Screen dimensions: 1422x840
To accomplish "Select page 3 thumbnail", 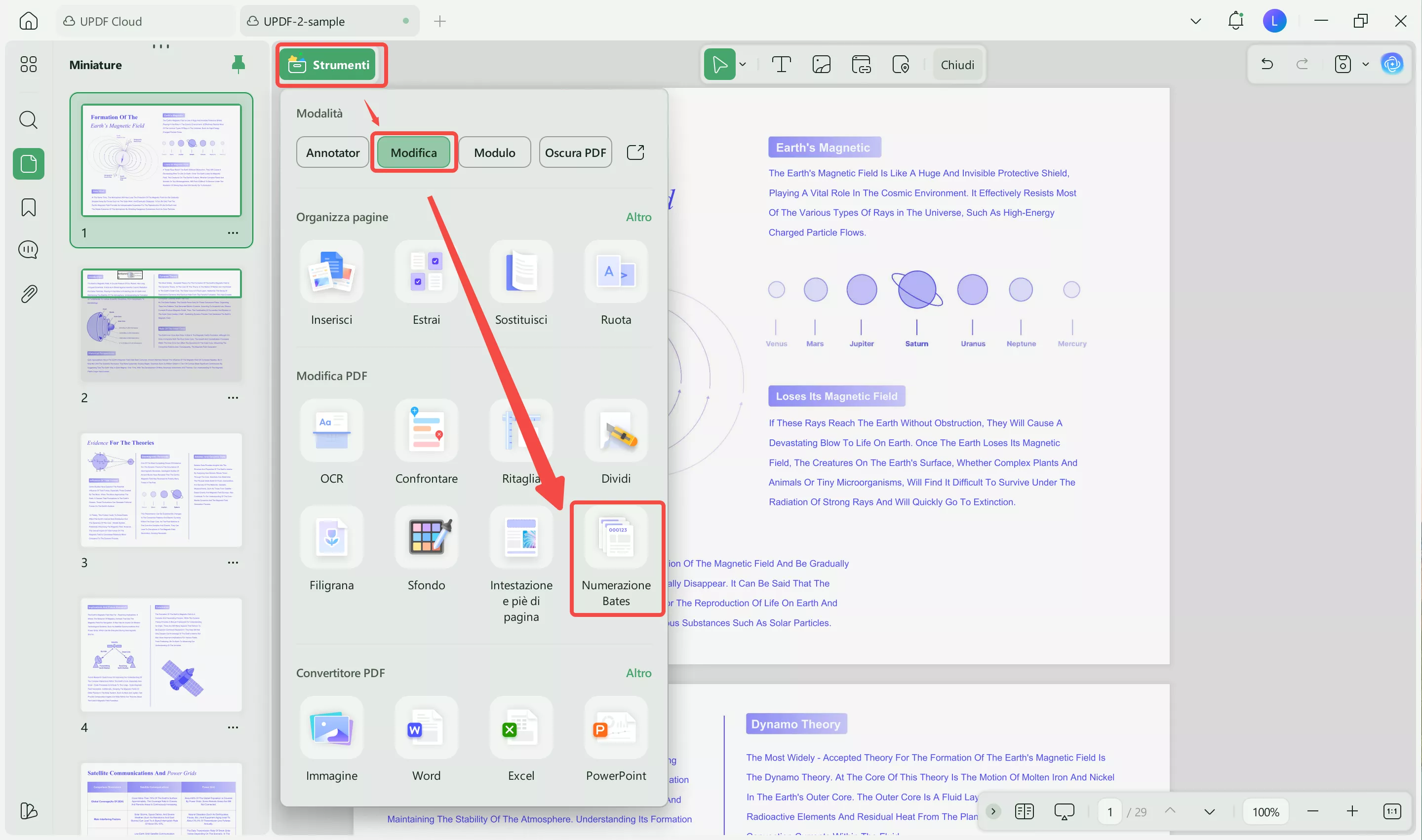I will click(161, 490).
